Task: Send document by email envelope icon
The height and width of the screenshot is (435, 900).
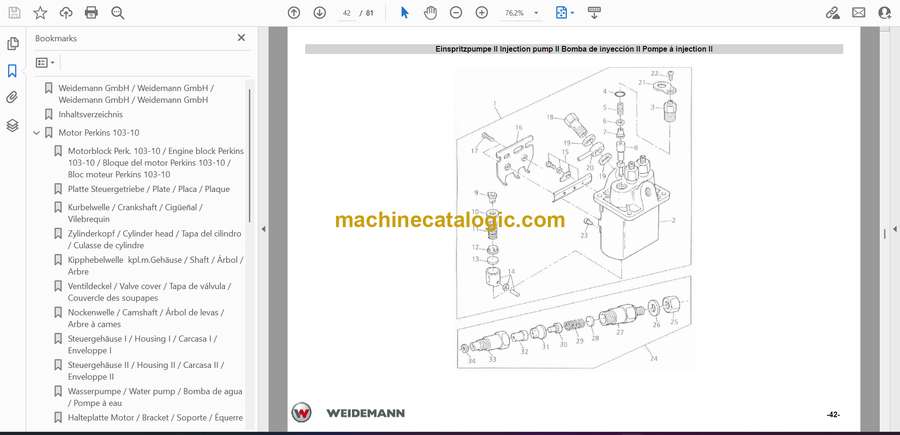Action: (859, 13)
